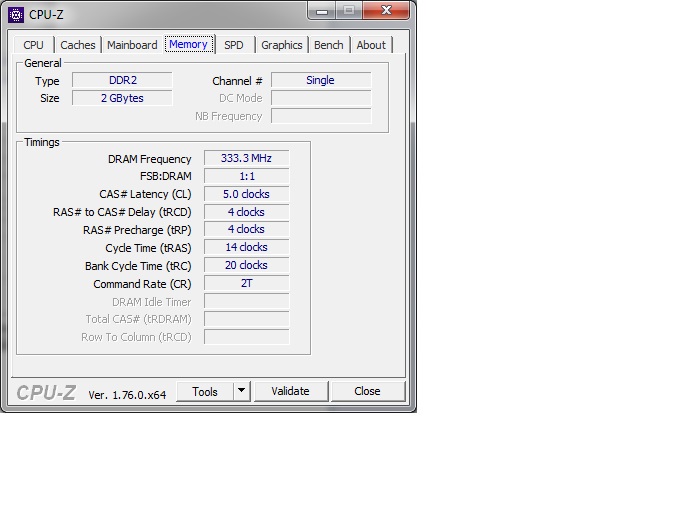
Task: Select the Memory tab
Action: click(189, 44)
